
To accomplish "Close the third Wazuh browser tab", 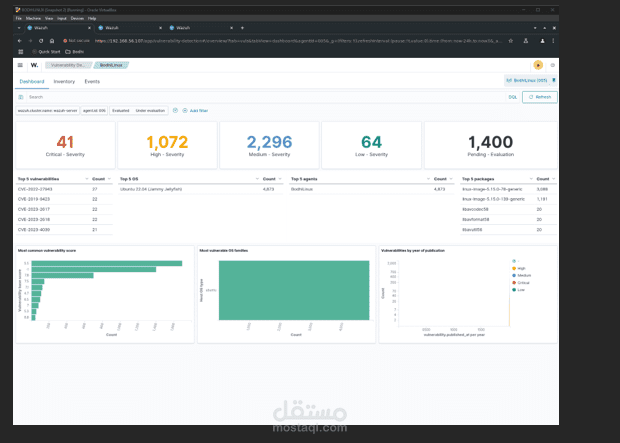I will (232, 28).
